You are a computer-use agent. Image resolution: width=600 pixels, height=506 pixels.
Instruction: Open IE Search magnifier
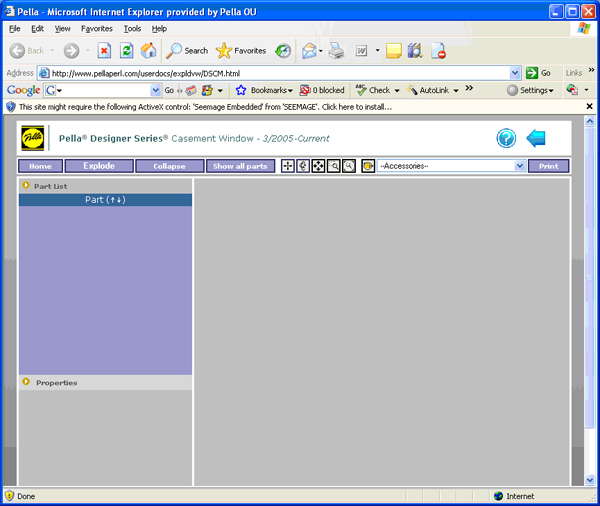click(x=187, y=51)
